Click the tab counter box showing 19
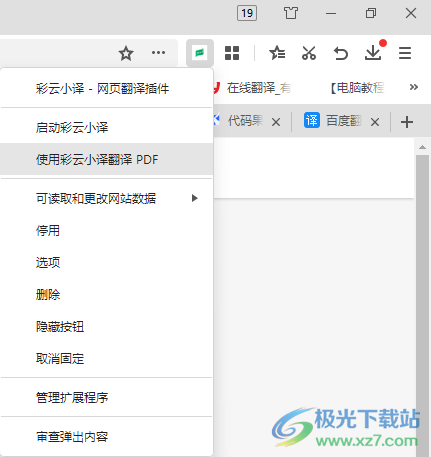The width and height of the screenshot is (431, 457). click(247, 13)
